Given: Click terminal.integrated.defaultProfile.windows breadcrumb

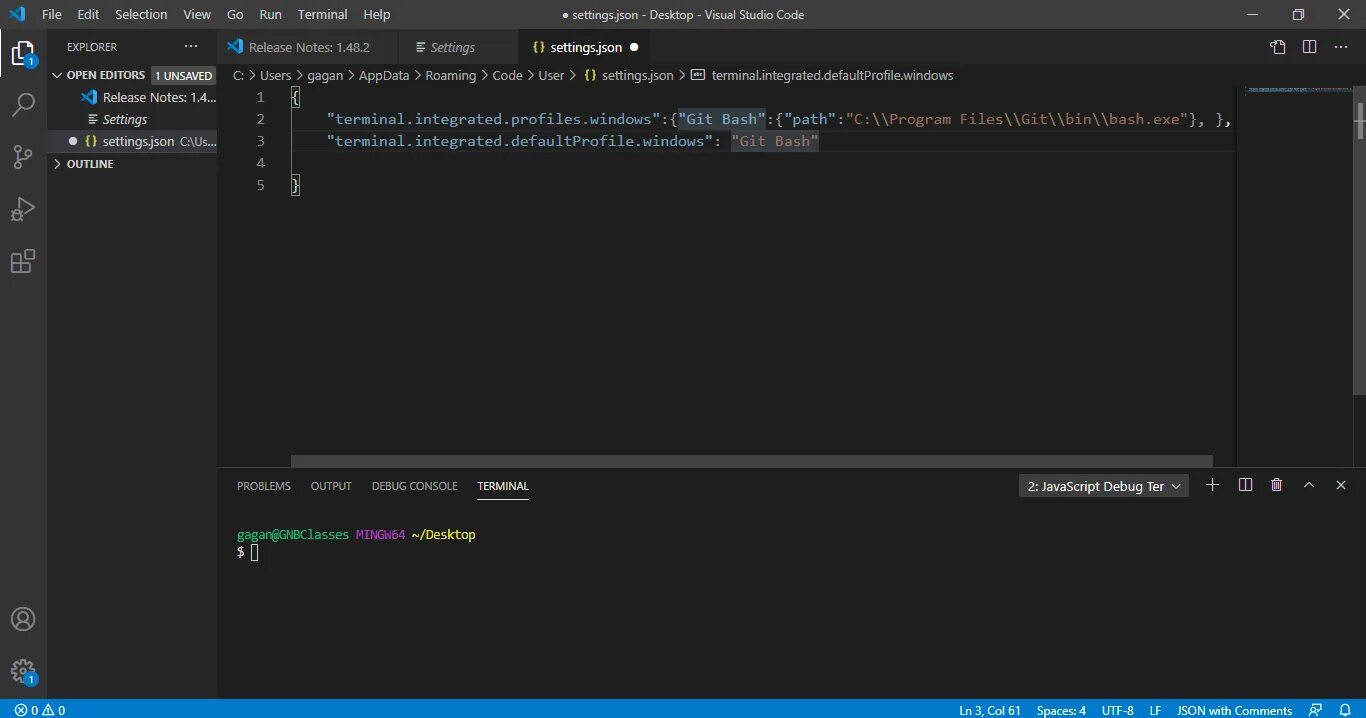Looking at the screenshot, I should [832, 75].
